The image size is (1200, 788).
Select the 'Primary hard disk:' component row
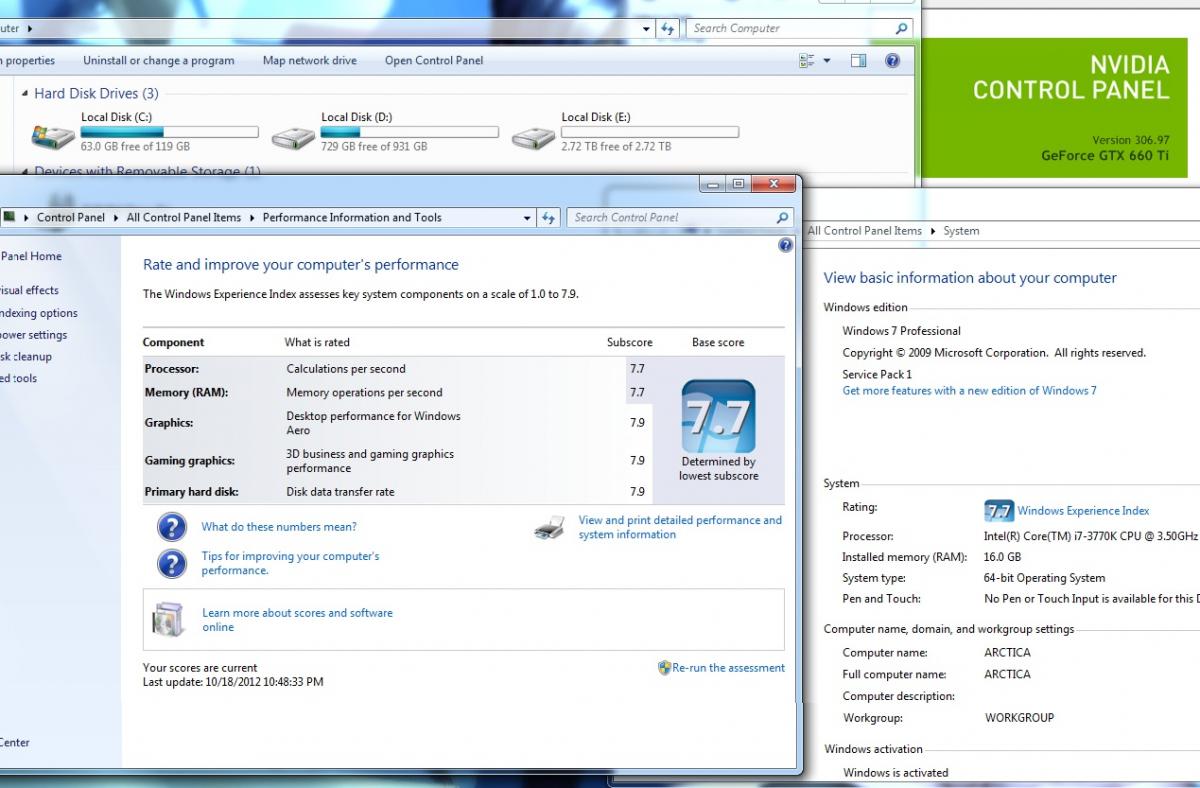[x=397, y=492]
